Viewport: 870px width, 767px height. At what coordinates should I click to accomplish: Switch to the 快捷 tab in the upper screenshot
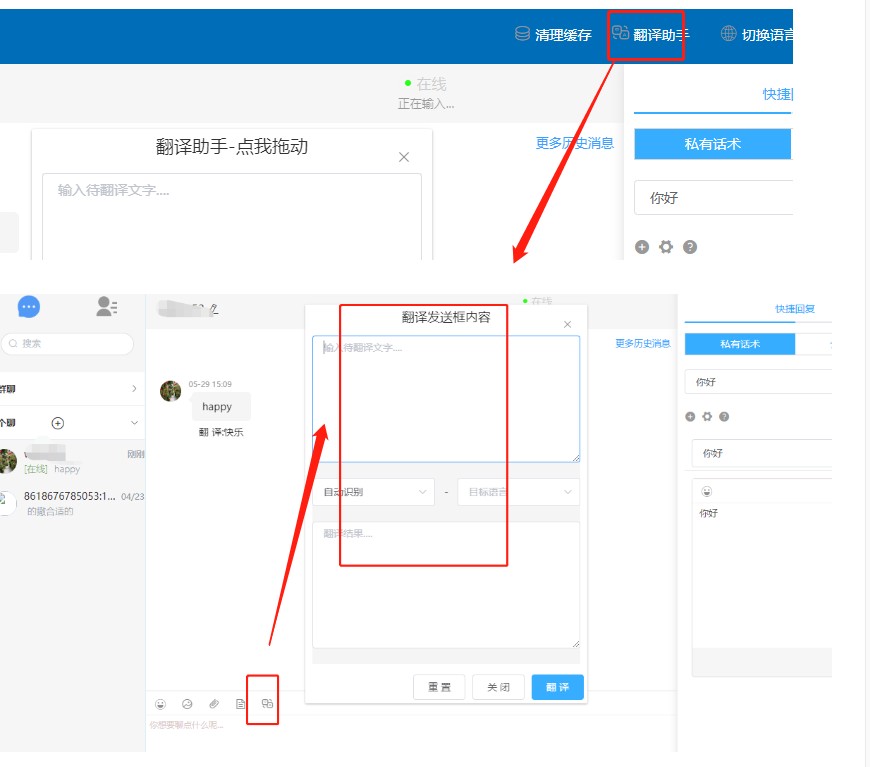click(x=777, y=94)
